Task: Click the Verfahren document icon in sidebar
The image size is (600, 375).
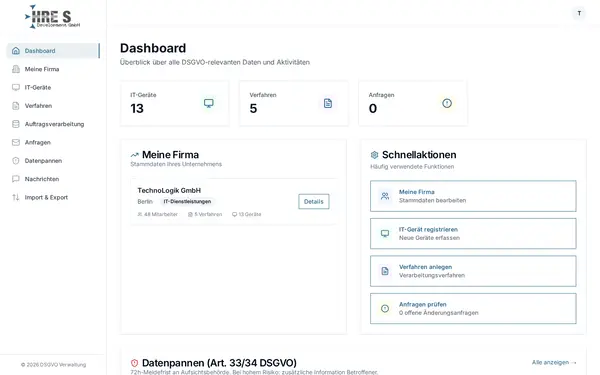Action: click(16, 106)
